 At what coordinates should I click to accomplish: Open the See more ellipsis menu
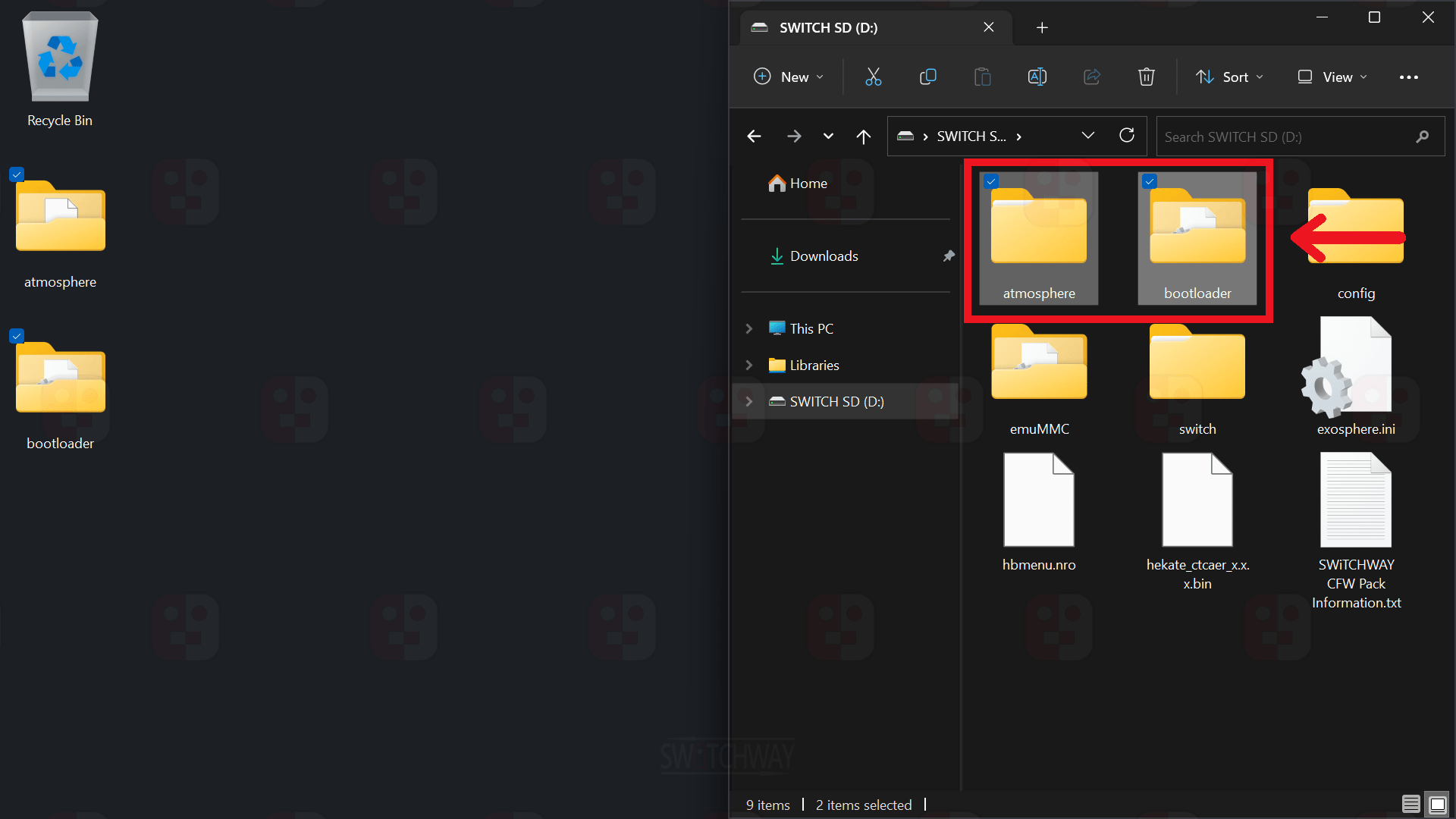[x=1408, y=77]
